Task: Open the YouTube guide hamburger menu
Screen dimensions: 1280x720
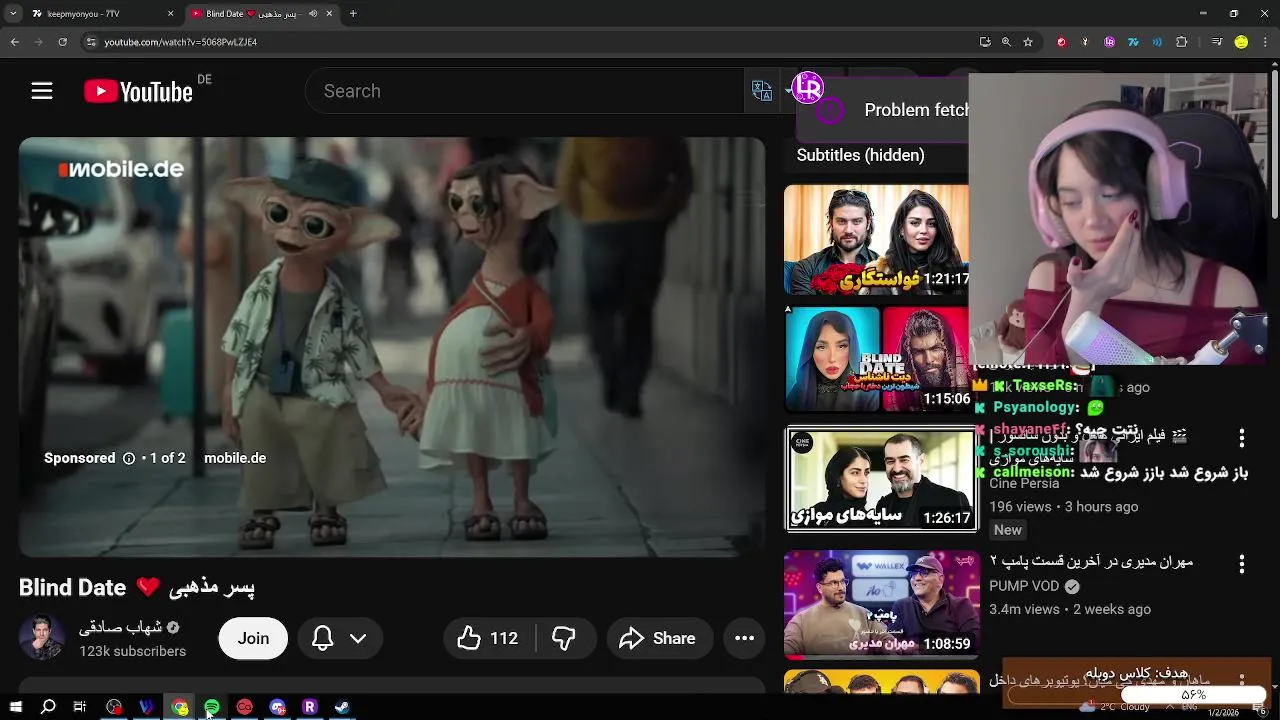Action: pos(42,91)
